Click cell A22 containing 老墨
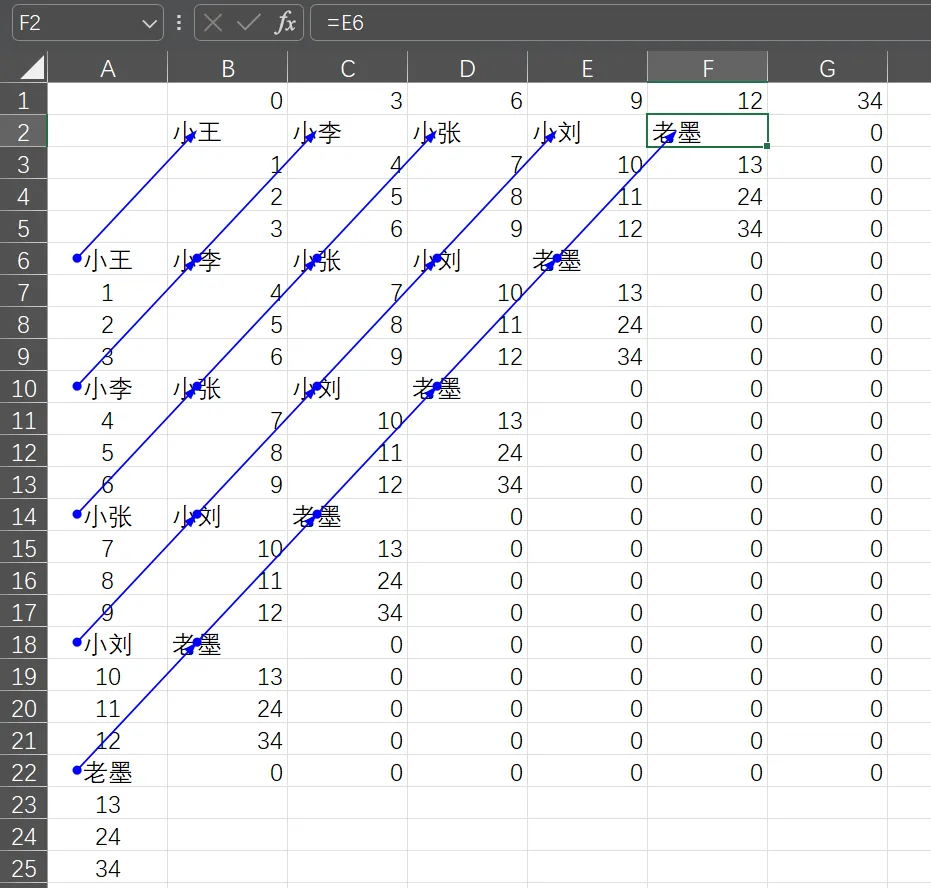The height and width of the screenshot is (888, 931). pos(107,773)
